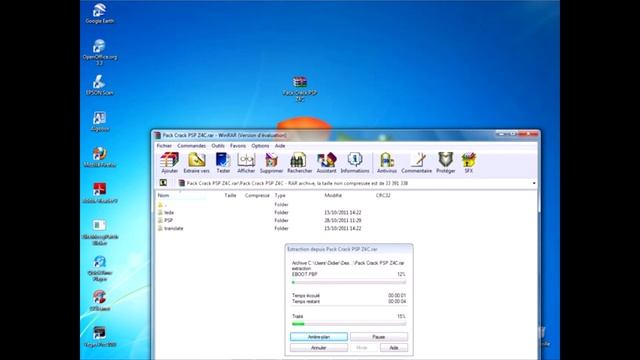Sort by the Taille column header
The image size is (640, 360).
[230, 196]
